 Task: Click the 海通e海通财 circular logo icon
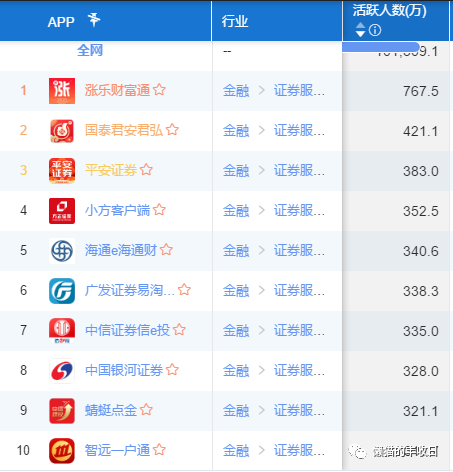(x=62, y=251)
